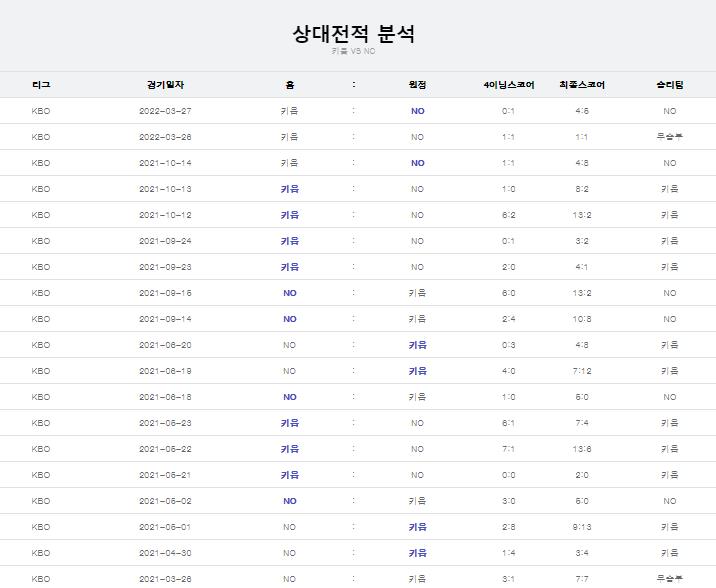Click home team NO in 2021-03-26 row
Screen dimensions: 716x588
coord(290,579)
